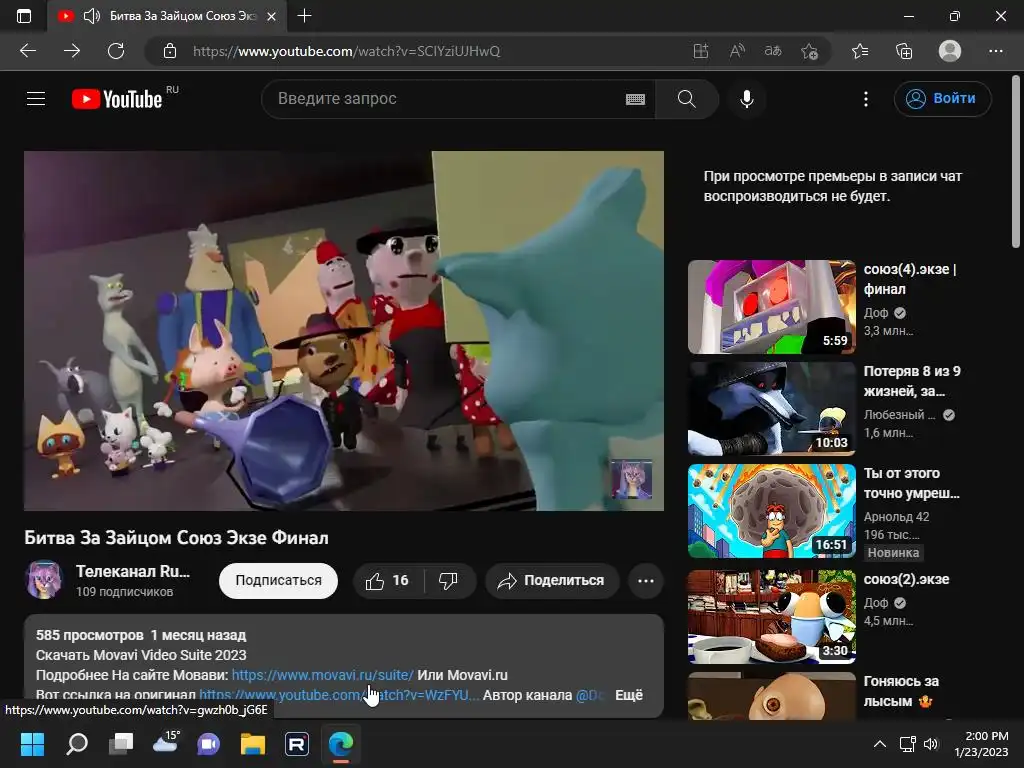Screen dimensions: 1024x768
Task: Open Арнольд 42 channel name
Action: [896, 517]
